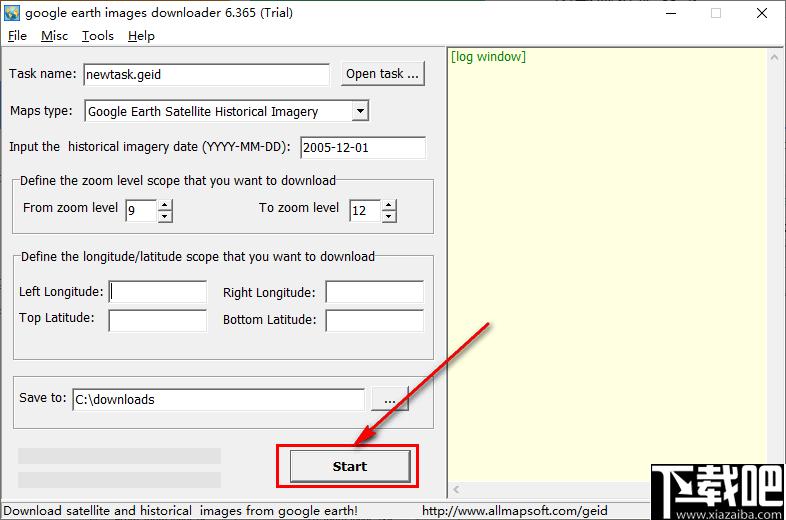Minimize the downloader window
Screen dimensions: 786x520
pyautogui.click(x=671, y=13)
